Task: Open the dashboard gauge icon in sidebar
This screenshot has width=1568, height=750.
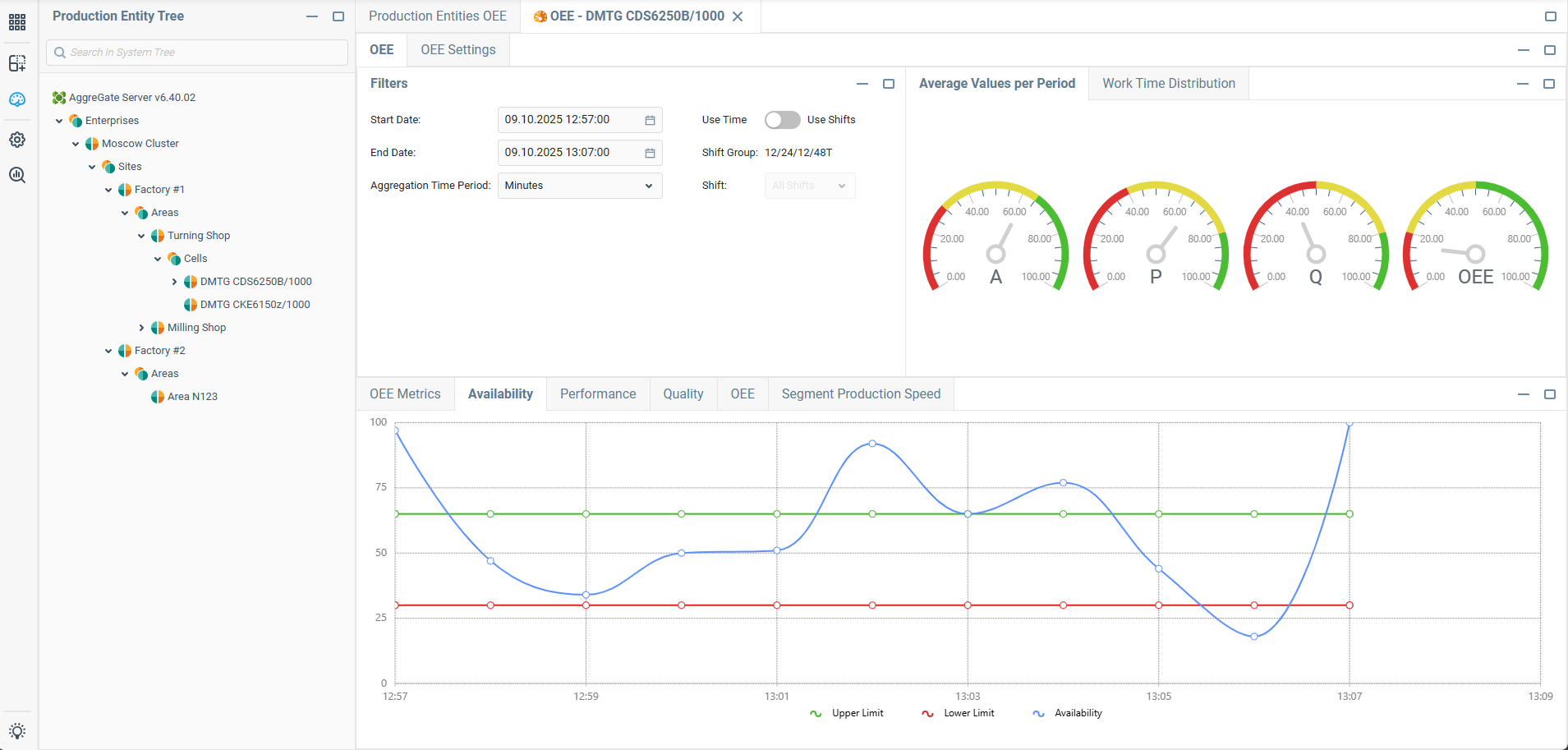Action: [x=17, y=100]
